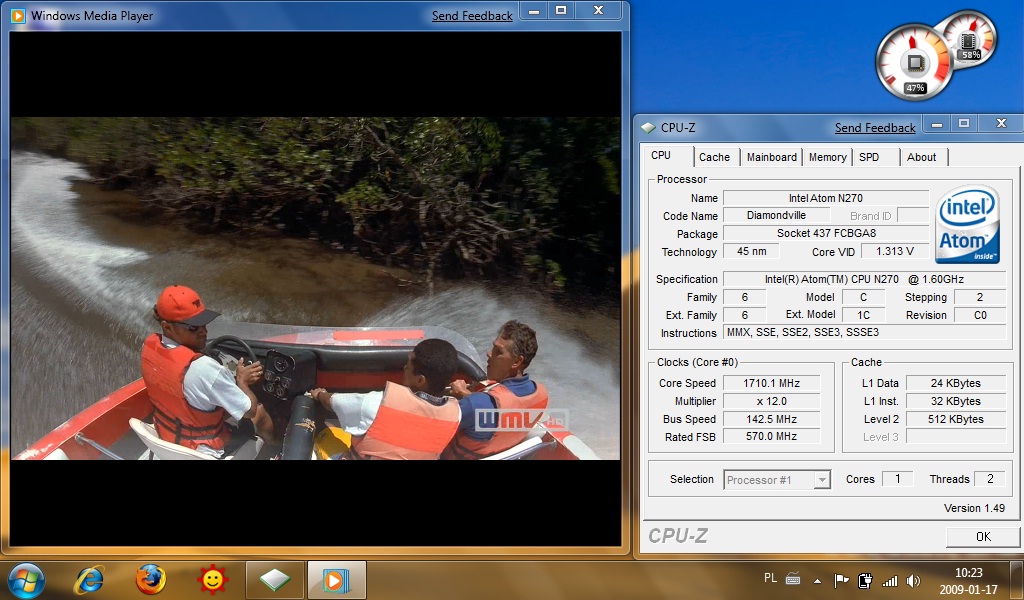Open the About tab in CPU-Z
The height and width of the screenshot is (600, 1024).
tap(921, 157)
